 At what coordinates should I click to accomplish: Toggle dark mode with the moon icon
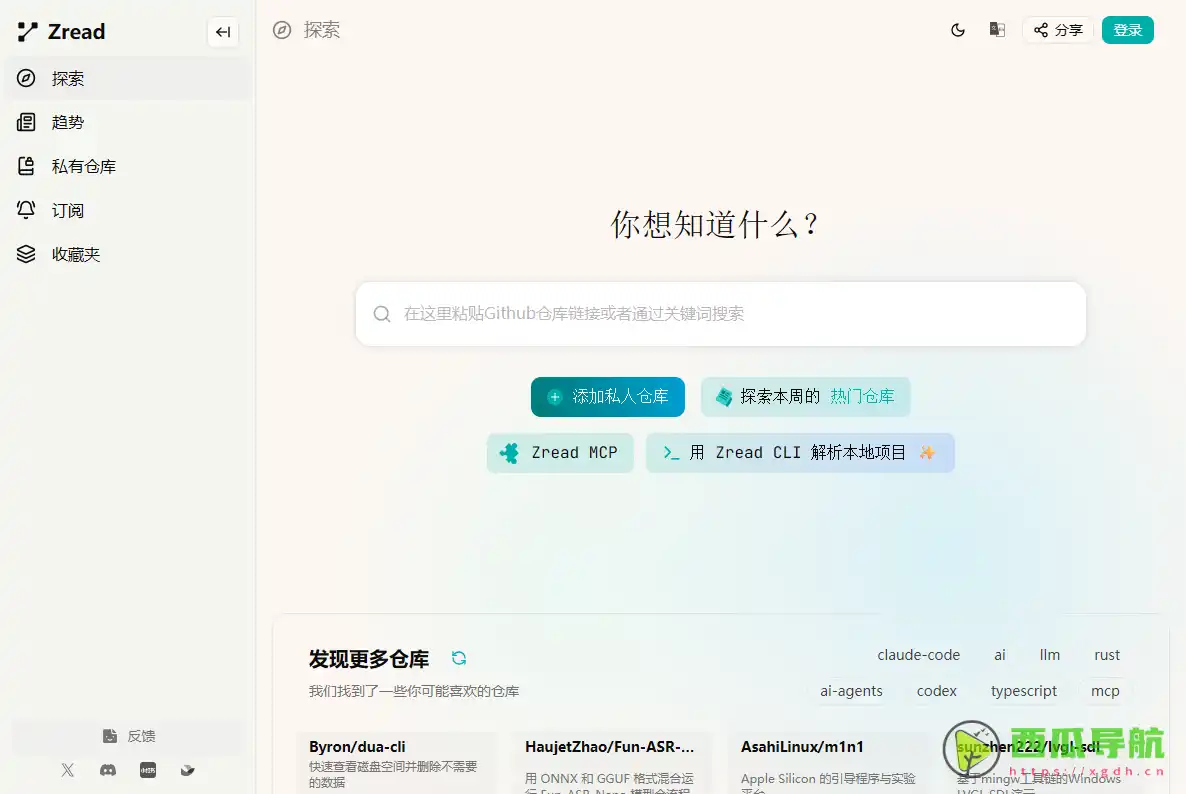click(958, 30)
